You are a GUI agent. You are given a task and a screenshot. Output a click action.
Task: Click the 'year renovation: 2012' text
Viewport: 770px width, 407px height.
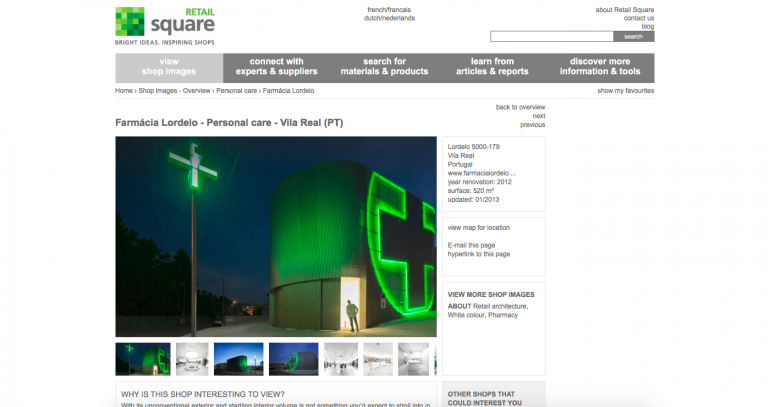click(479, 182)
